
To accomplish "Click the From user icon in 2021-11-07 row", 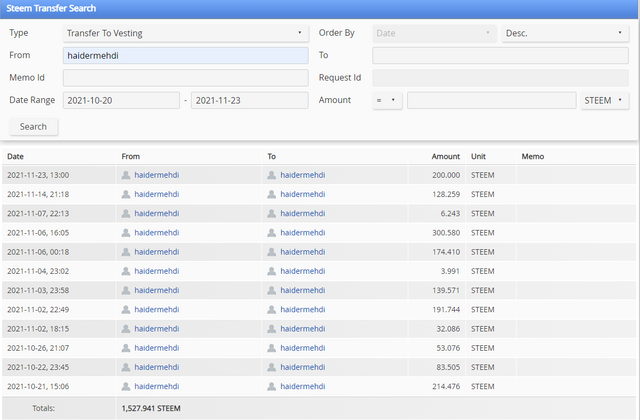I will click(126, 213).
